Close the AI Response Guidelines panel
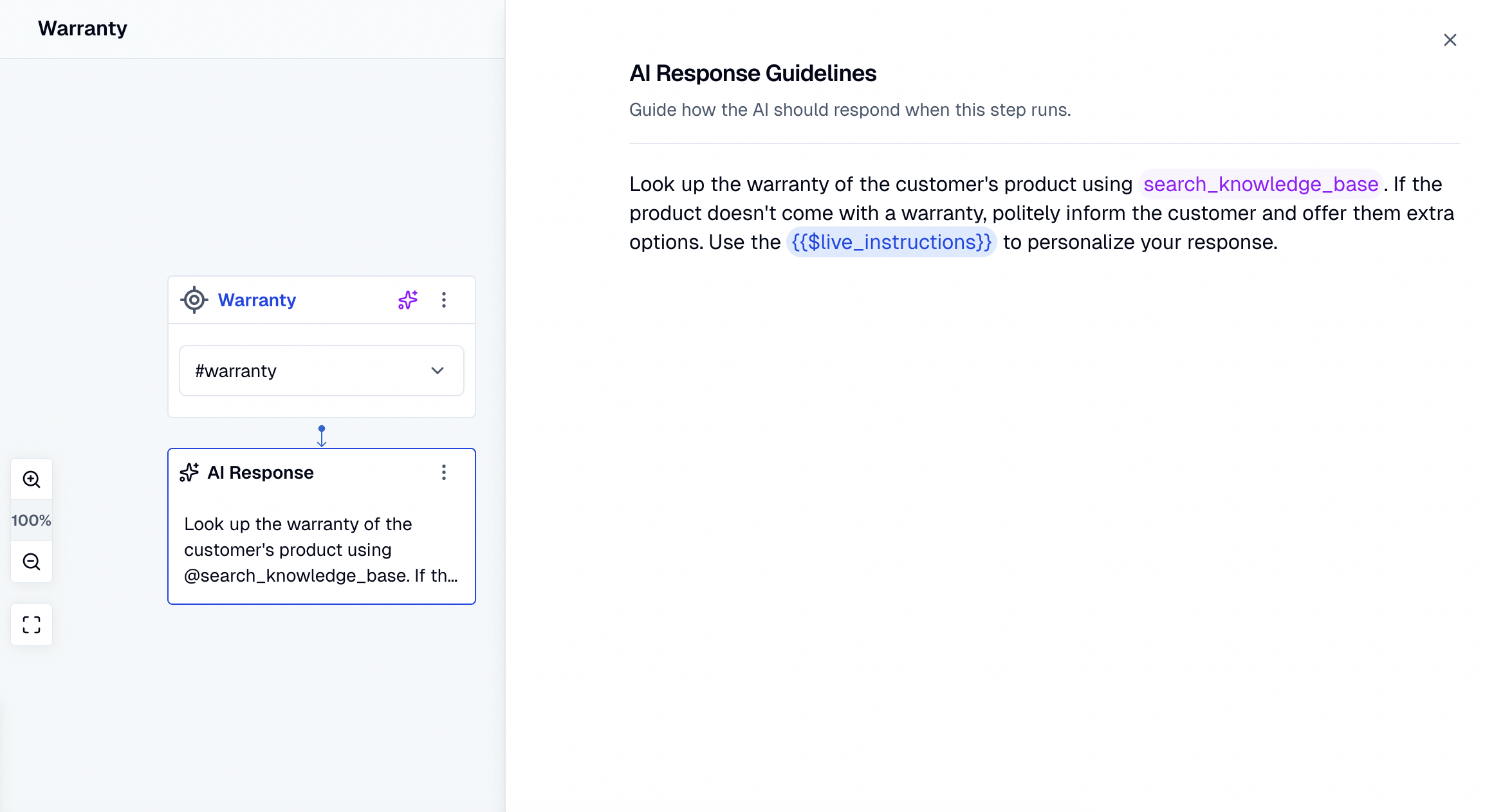Viewport: 1485px width, 812px height. (1450, 40)
